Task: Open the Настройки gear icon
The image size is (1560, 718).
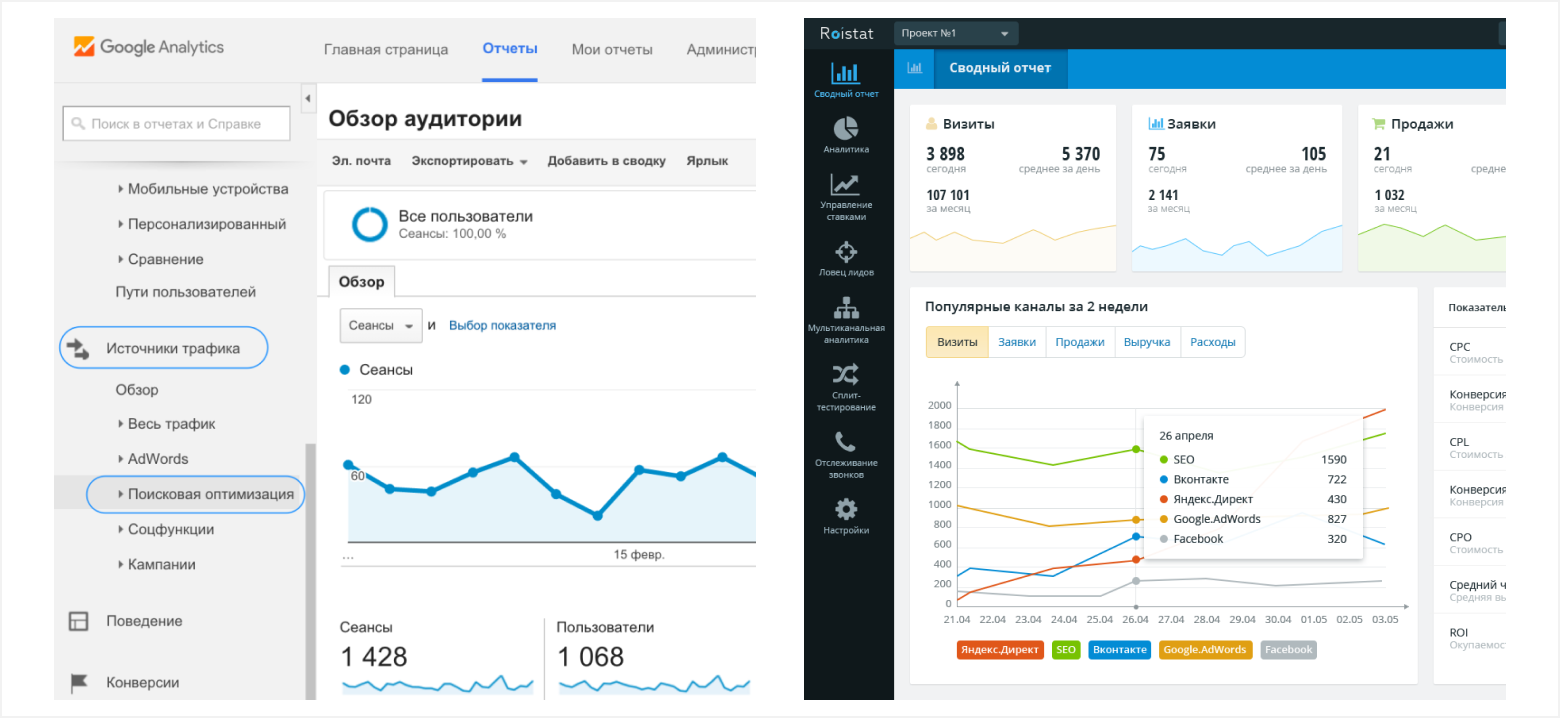Action: 846,509
